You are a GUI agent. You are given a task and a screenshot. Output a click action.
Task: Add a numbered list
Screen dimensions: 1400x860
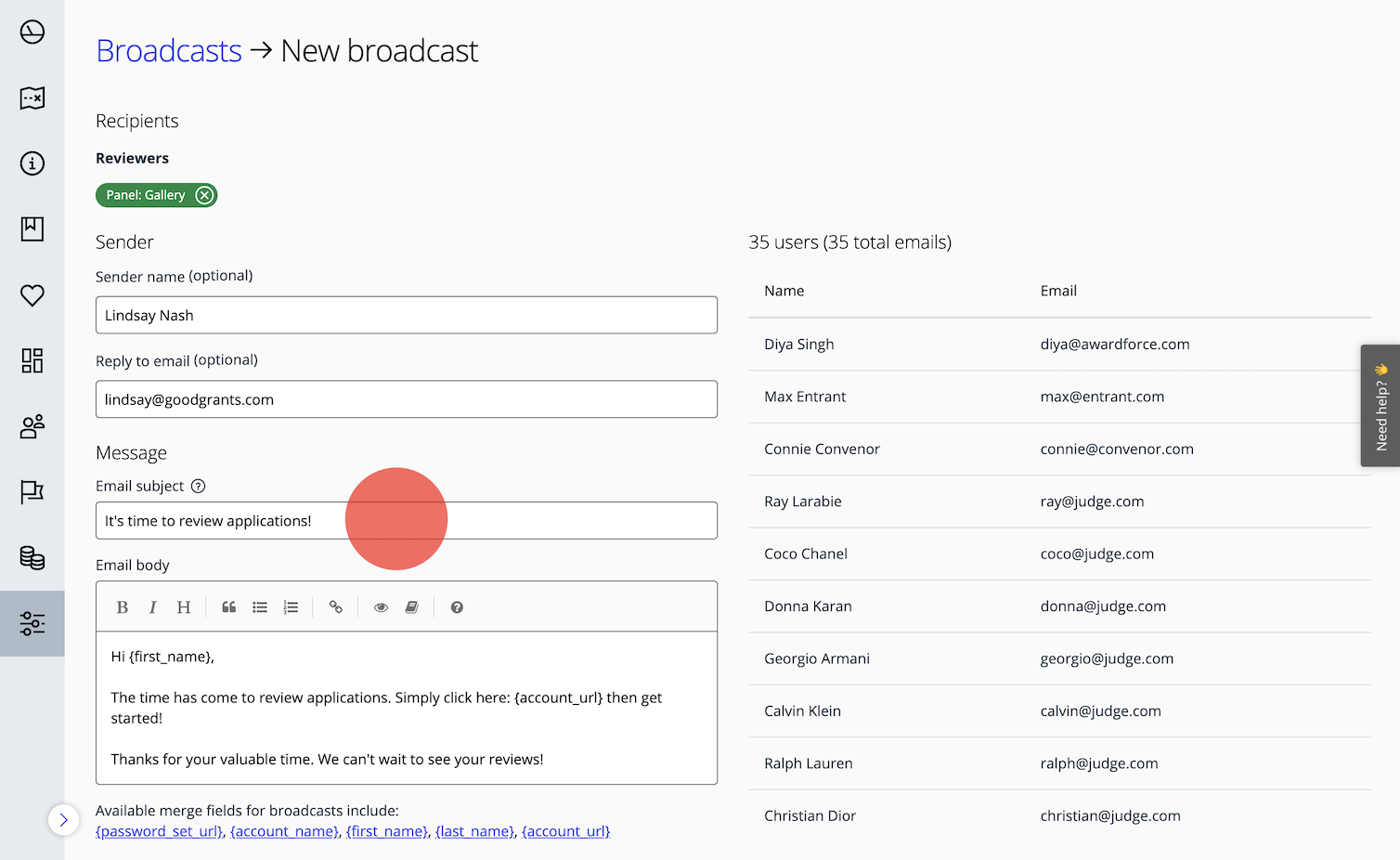point(291,607)
